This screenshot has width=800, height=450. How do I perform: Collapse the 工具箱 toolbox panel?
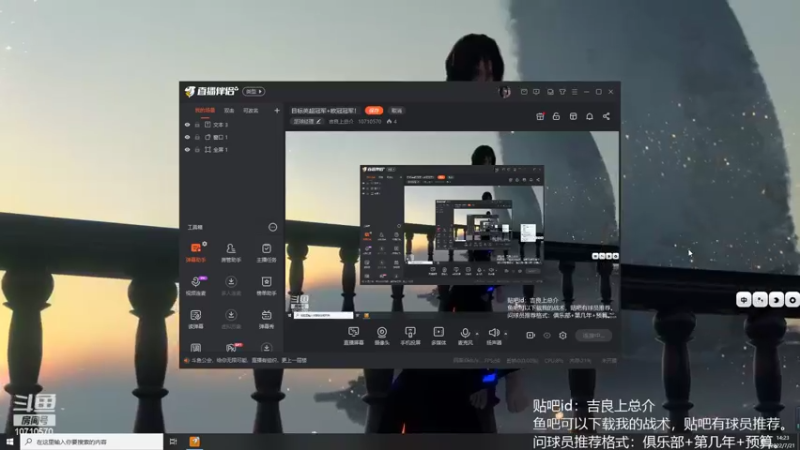[273, 227]
